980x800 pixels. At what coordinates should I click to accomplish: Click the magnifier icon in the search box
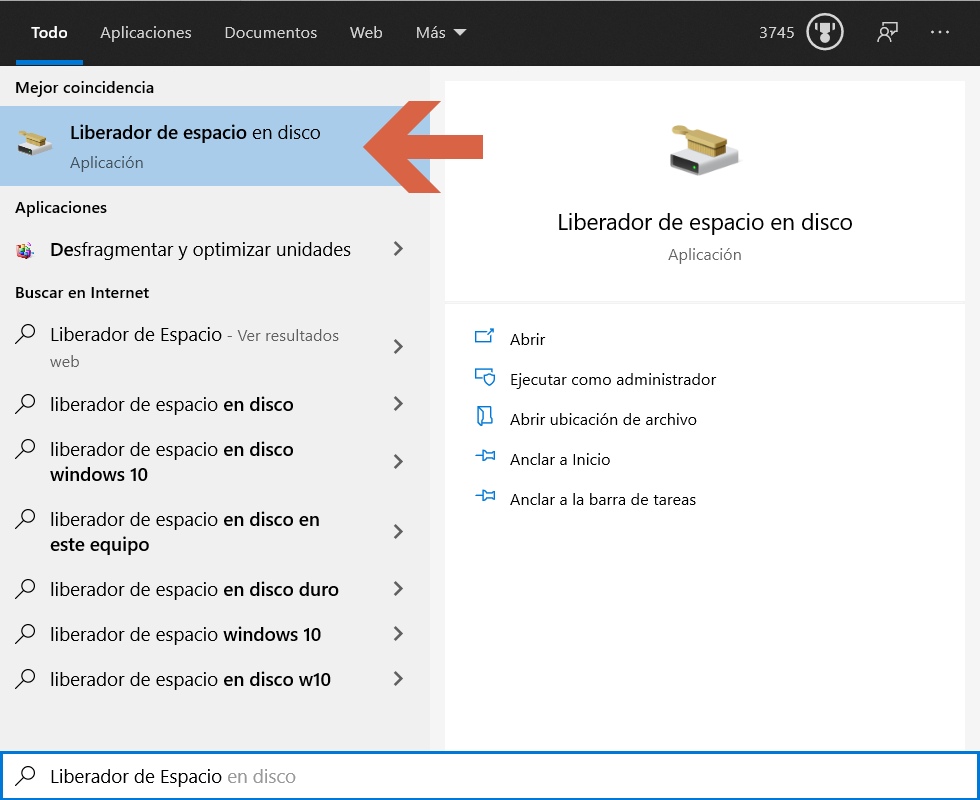(26, 775)
